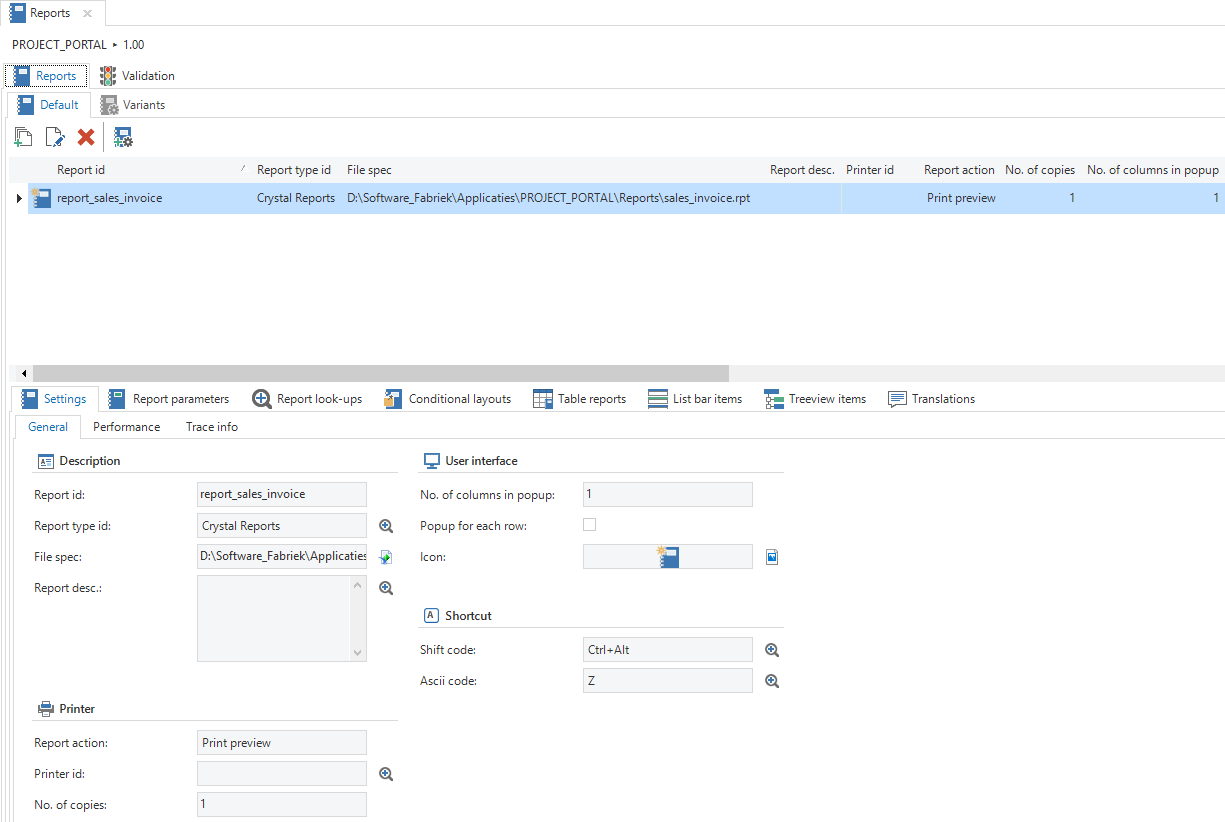Open the Ascii code lookup magnifier
Image resolution: width=1225 pixels, height=822 pixels.
(772, 681)
